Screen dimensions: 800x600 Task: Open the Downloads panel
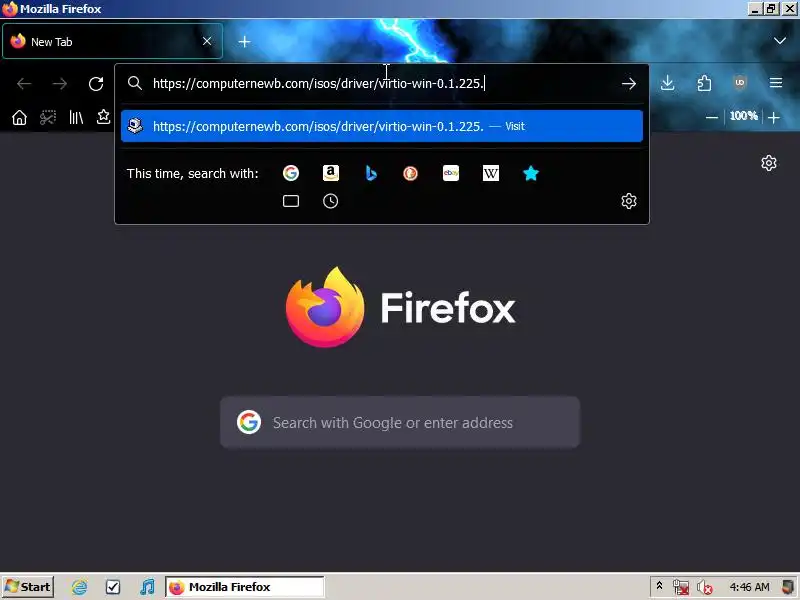click(667, 83)
